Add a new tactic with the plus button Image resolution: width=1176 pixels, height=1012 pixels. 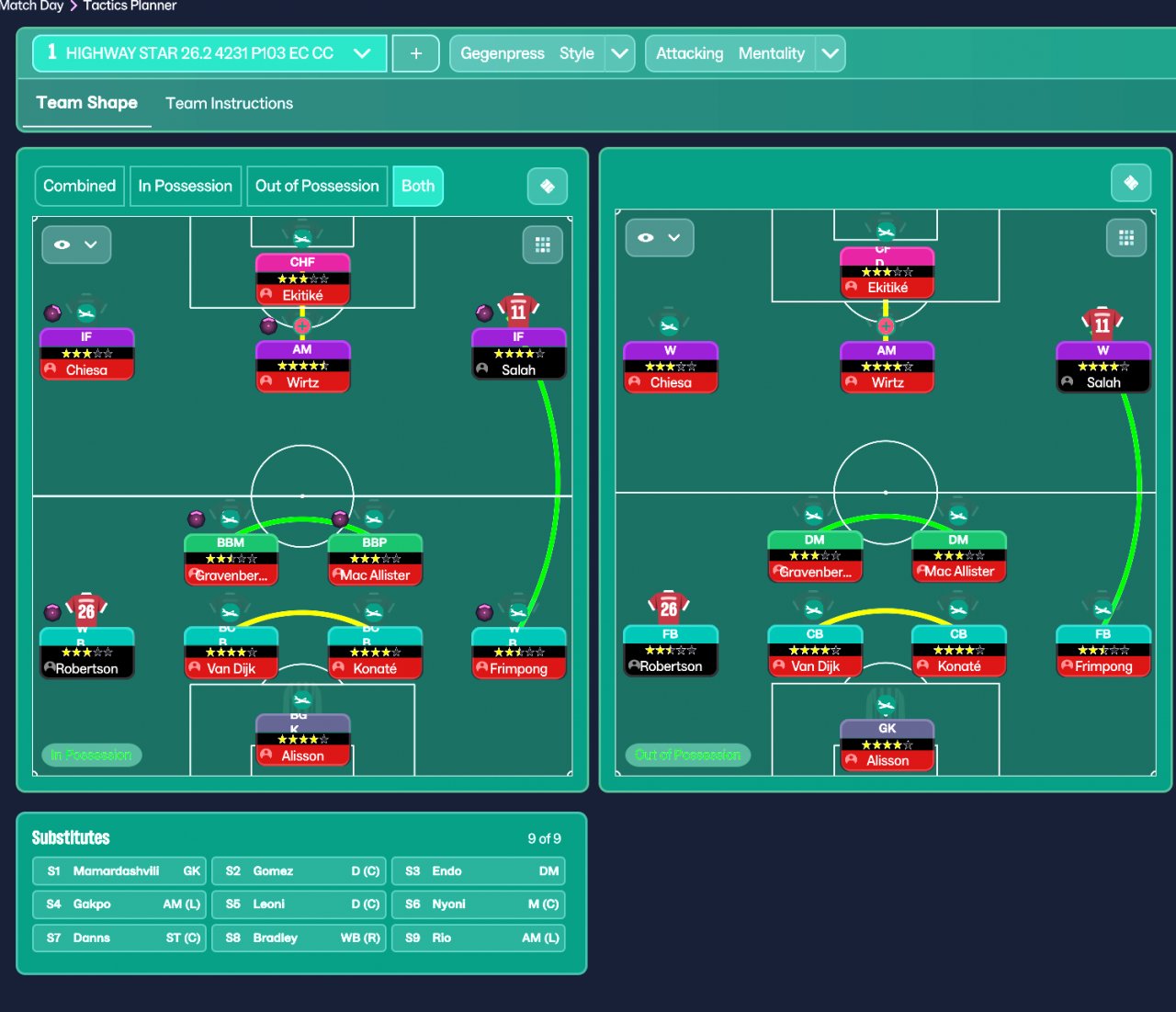(416, 53)
